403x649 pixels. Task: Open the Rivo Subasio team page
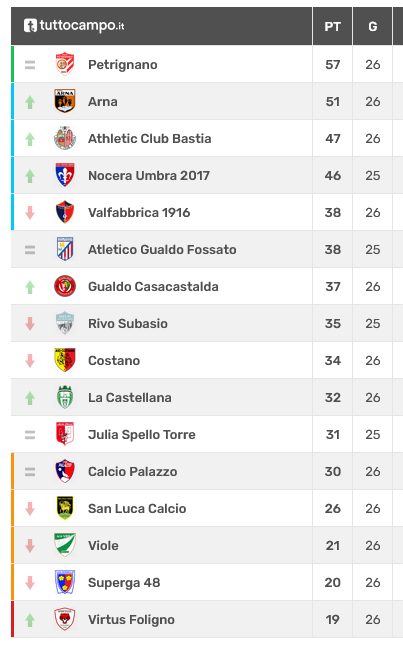pyautogui.click(x=128, y=323)
